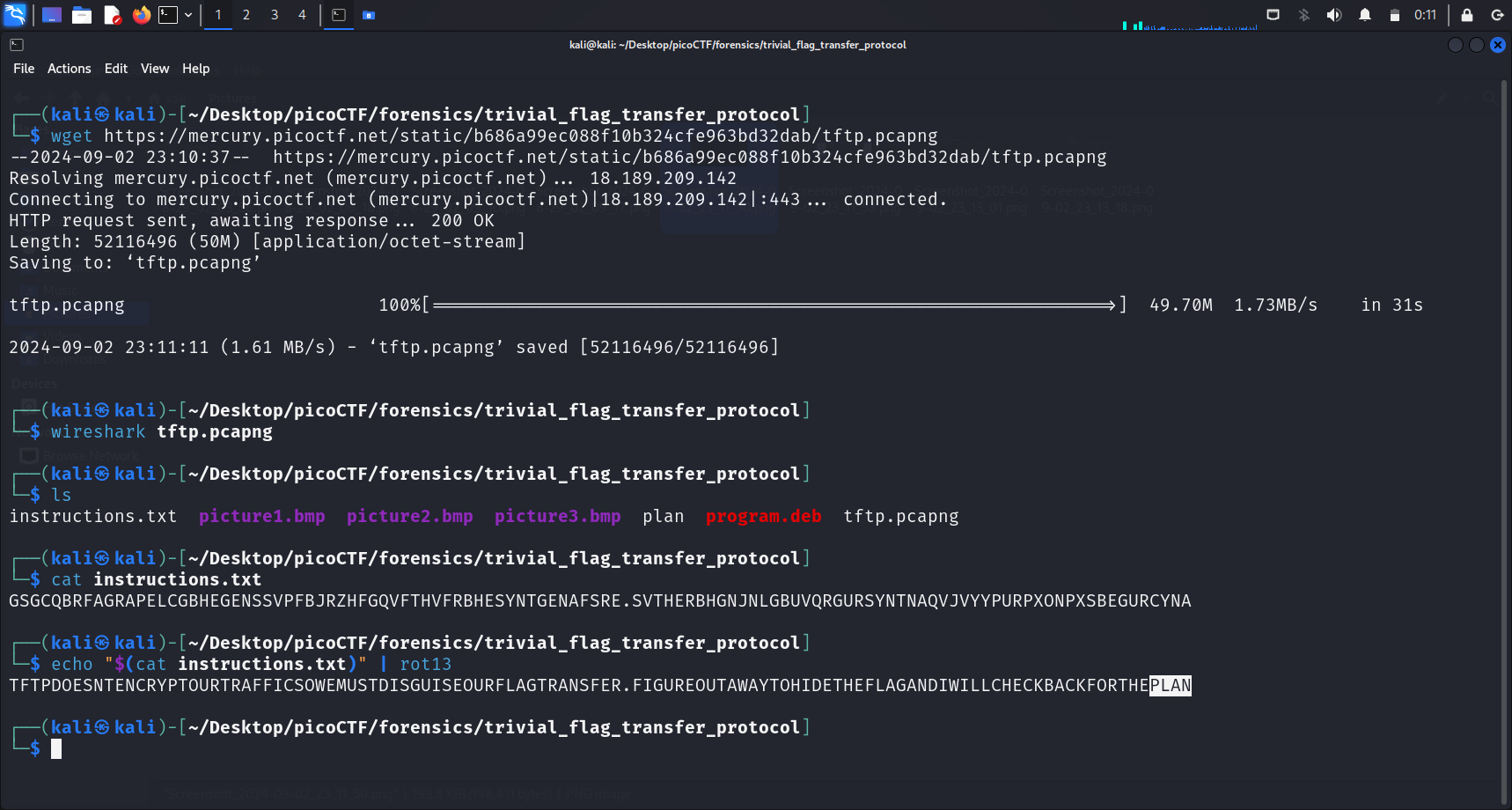Click the clock showing 0:11

1425,15
